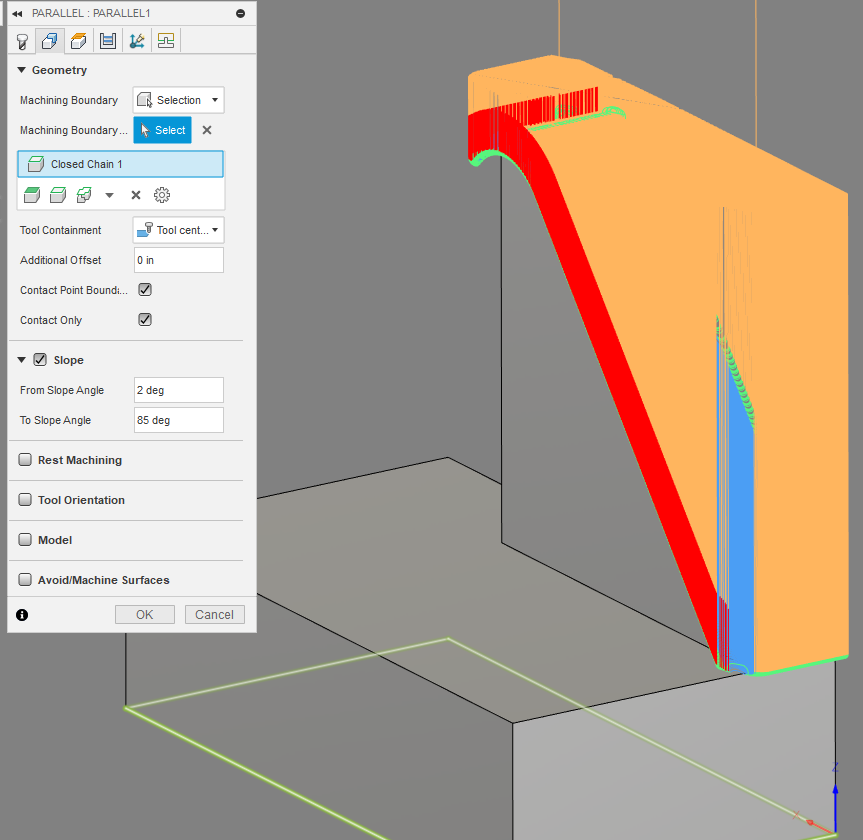
Task: Disable the Slope section checkbox
Action: tap(40, 359)
